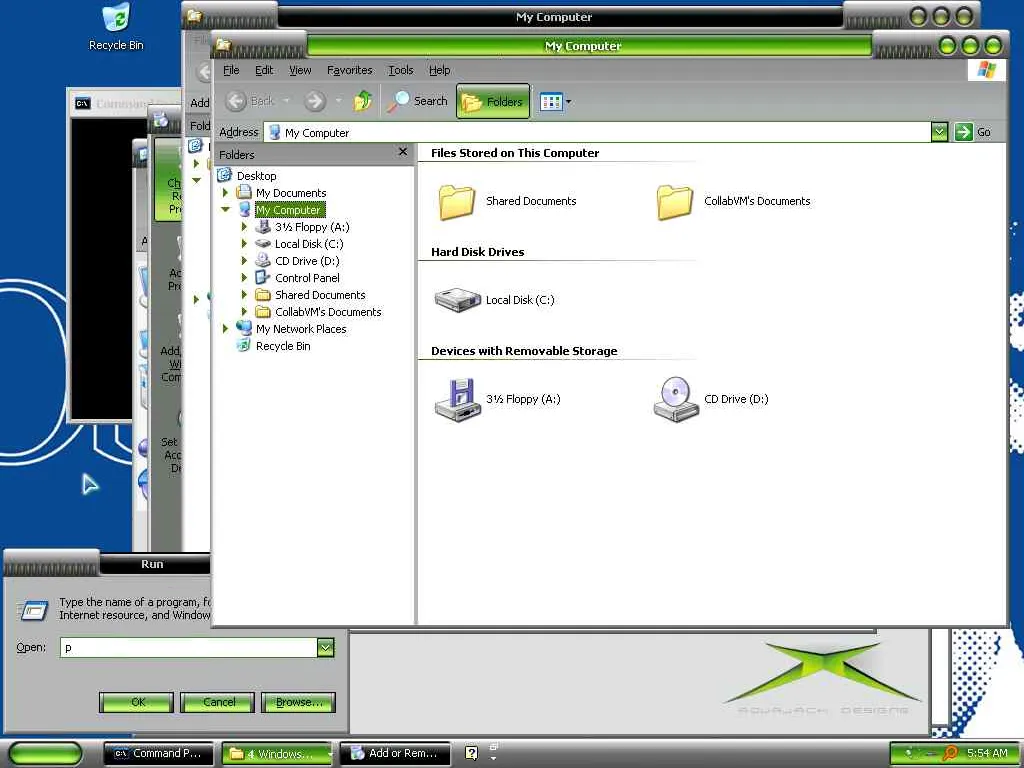Open the Run dialog history dropdown

pyautogui.click(x=326, y=647)
